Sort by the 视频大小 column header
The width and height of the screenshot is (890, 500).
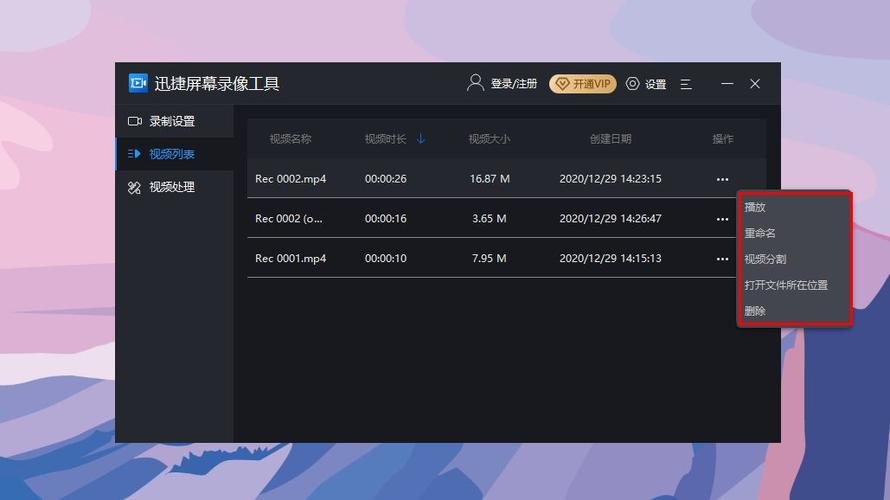coord(489,139)
